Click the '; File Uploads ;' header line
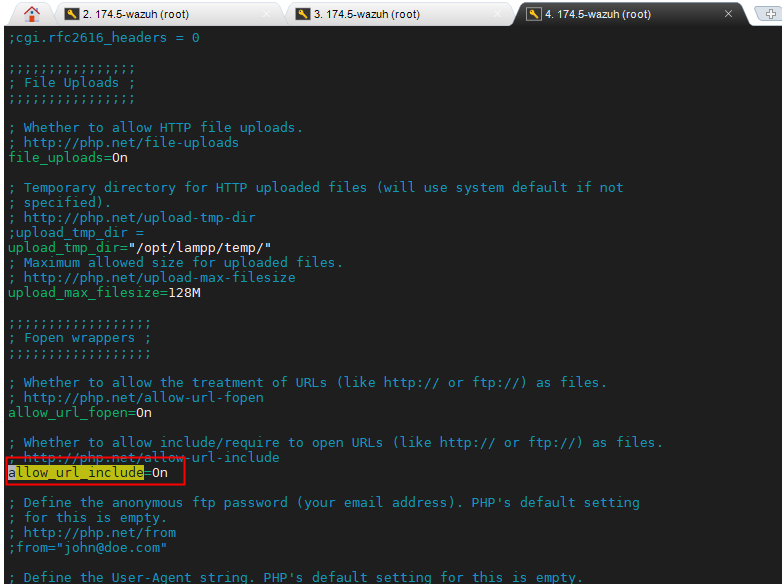This screenshot has height=584, width=782. [72, 83]
